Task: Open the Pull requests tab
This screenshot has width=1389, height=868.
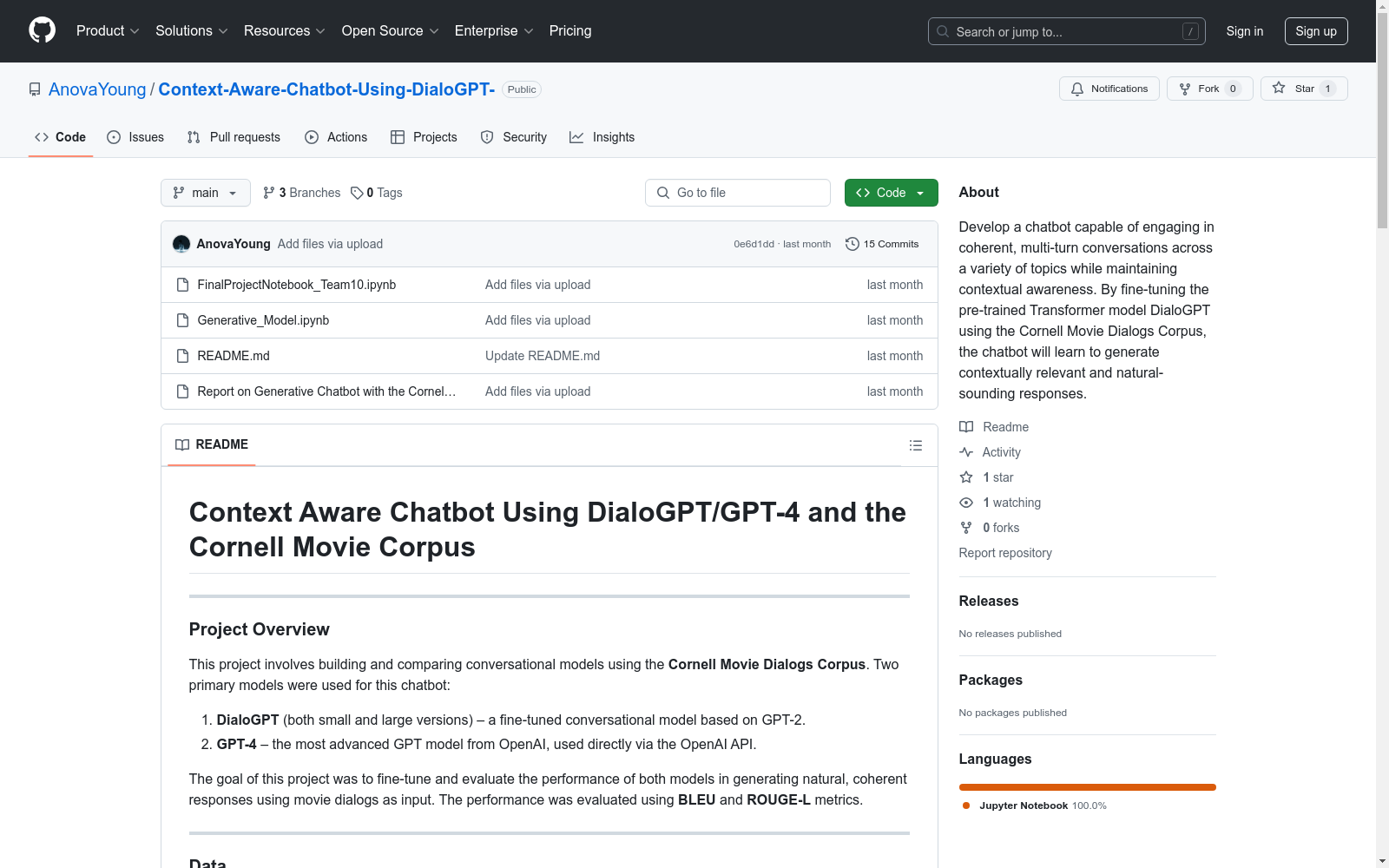Action: coord(234,137)
